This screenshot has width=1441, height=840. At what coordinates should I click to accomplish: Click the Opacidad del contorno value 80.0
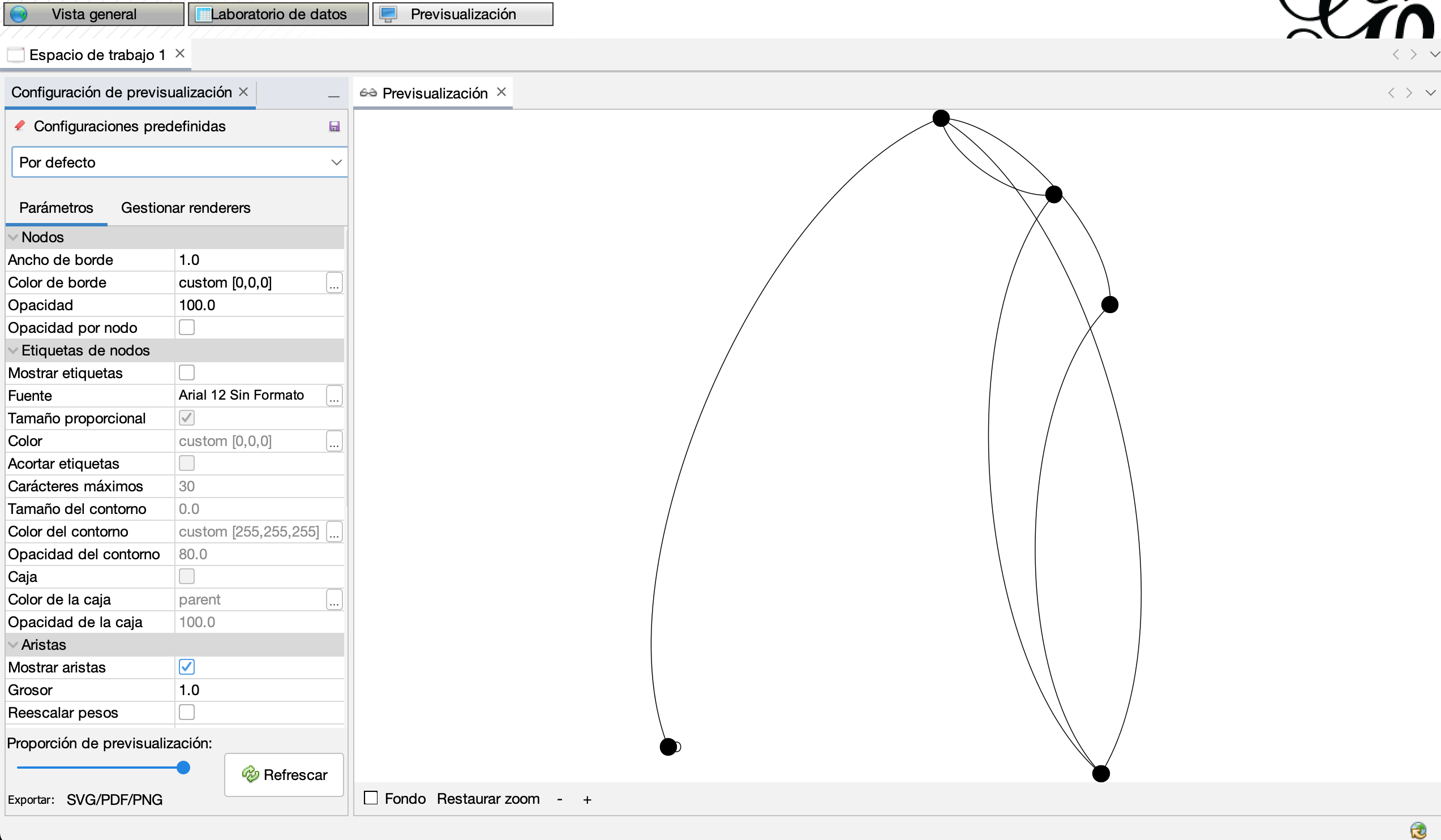point(259,554)
